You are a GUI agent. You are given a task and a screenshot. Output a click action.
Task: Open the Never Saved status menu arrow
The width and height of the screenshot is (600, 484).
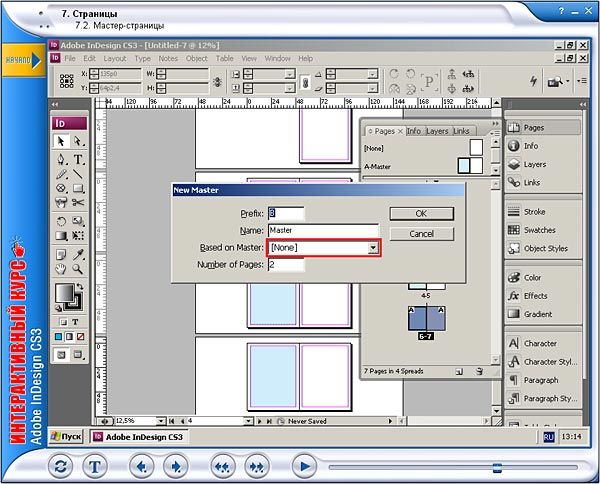coord(390,421)
